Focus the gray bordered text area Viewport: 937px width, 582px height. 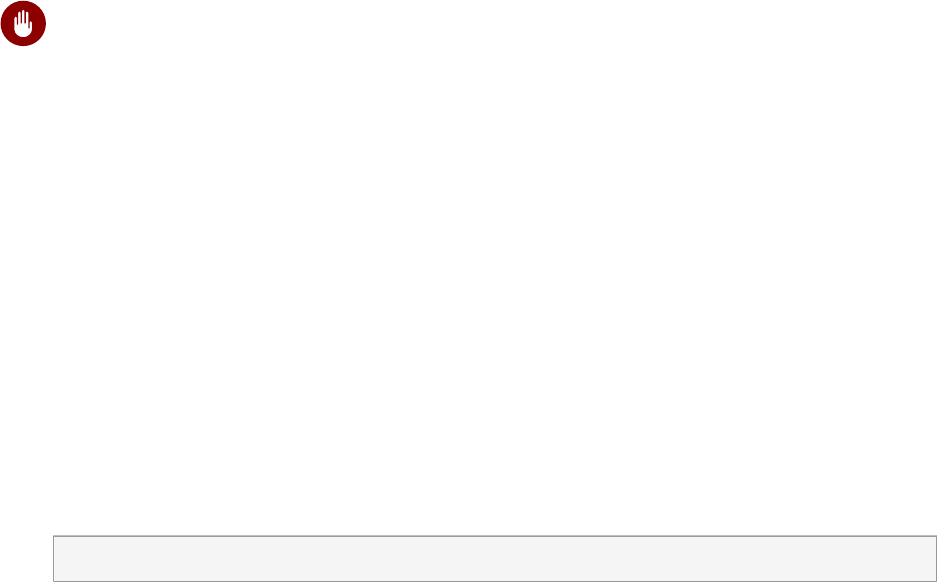(x=495, y=558)
